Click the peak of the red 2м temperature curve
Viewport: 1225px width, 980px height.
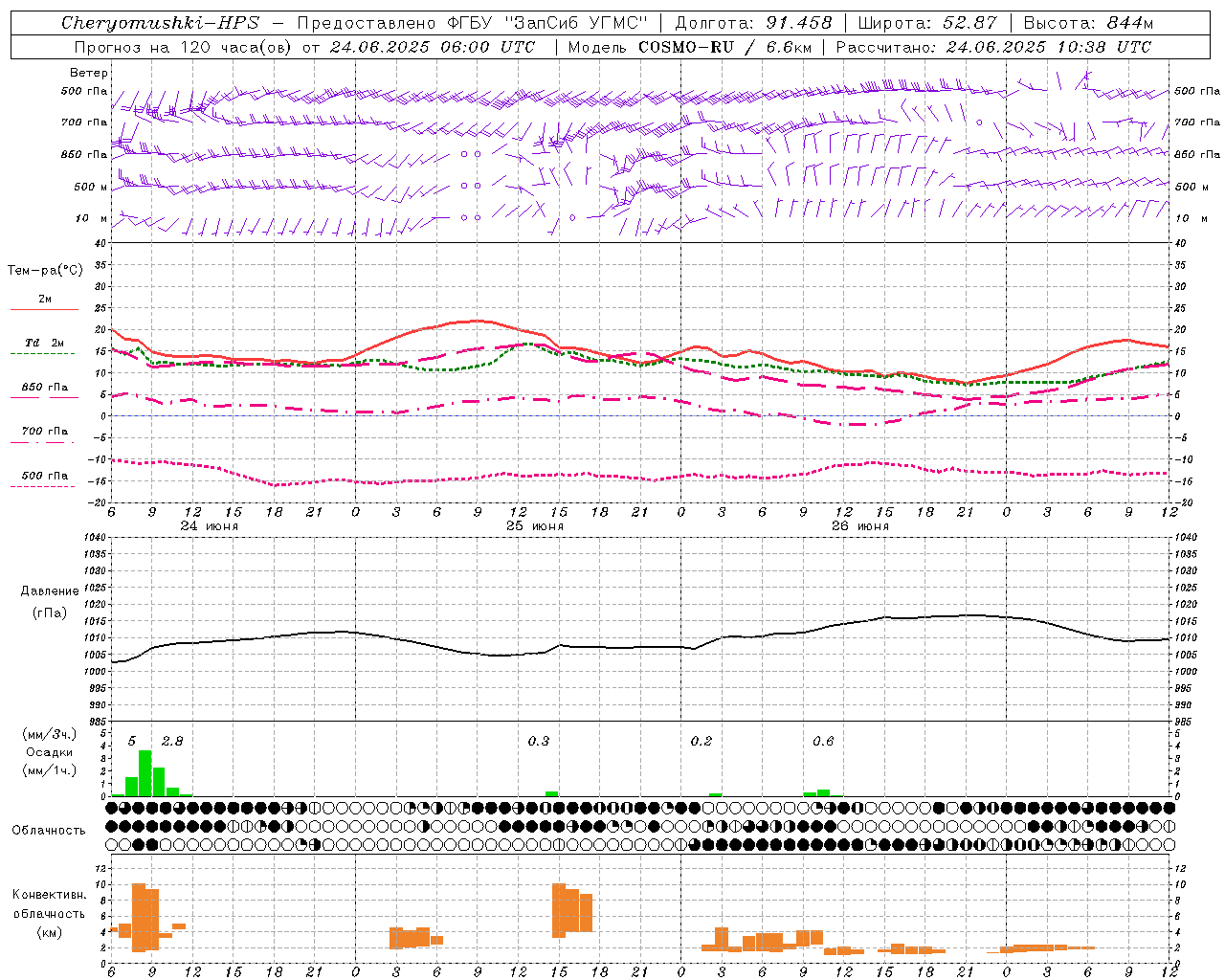click(478, 321)
